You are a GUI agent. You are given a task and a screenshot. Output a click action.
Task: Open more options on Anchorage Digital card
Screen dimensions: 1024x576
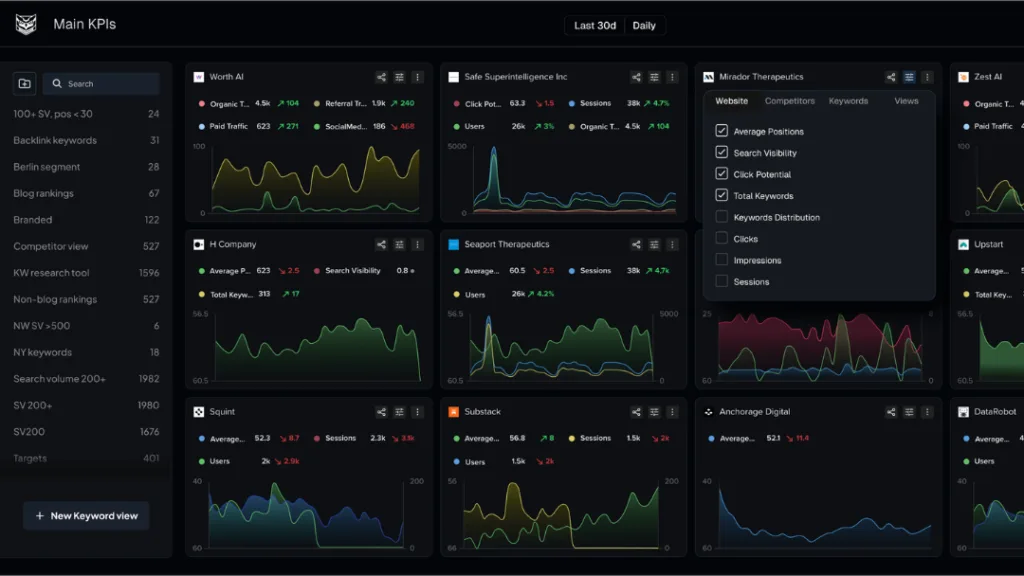point(927,412)
